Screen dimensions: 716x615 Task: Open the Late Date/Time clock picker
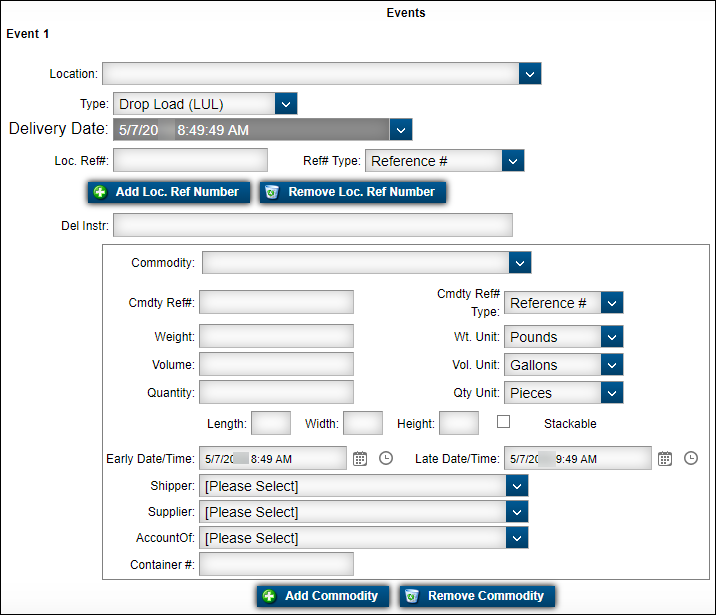(x=691, y=459)
